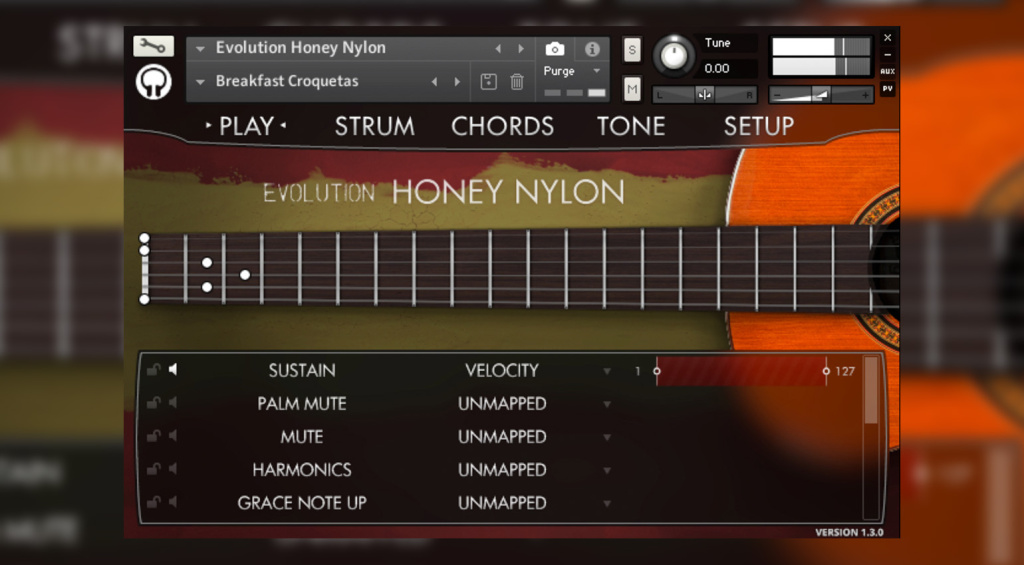
Task: Toggle the lock on HARMONICS row
Action: (153, 469)
